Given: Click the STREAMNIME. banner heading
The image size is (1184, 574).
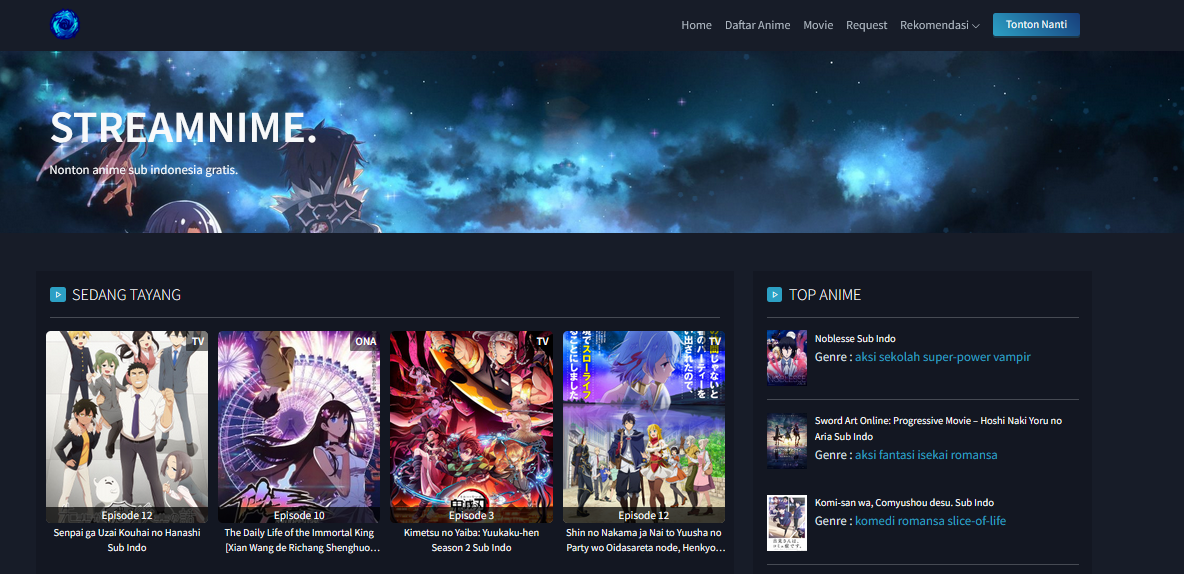Looking at the screenshot, I should (x=183, y=128).
